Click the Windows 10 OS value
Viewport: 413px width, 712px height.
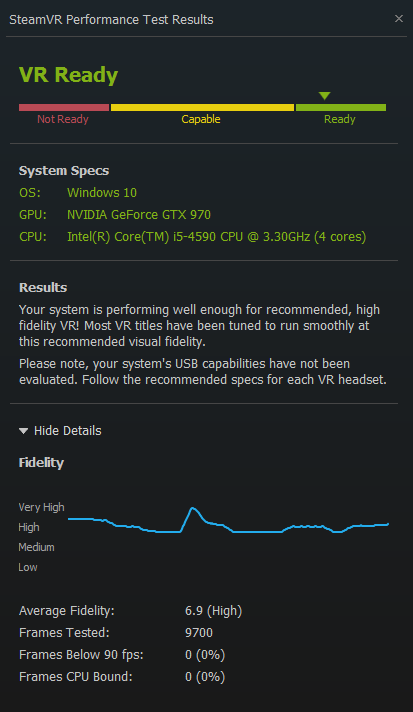102,193
